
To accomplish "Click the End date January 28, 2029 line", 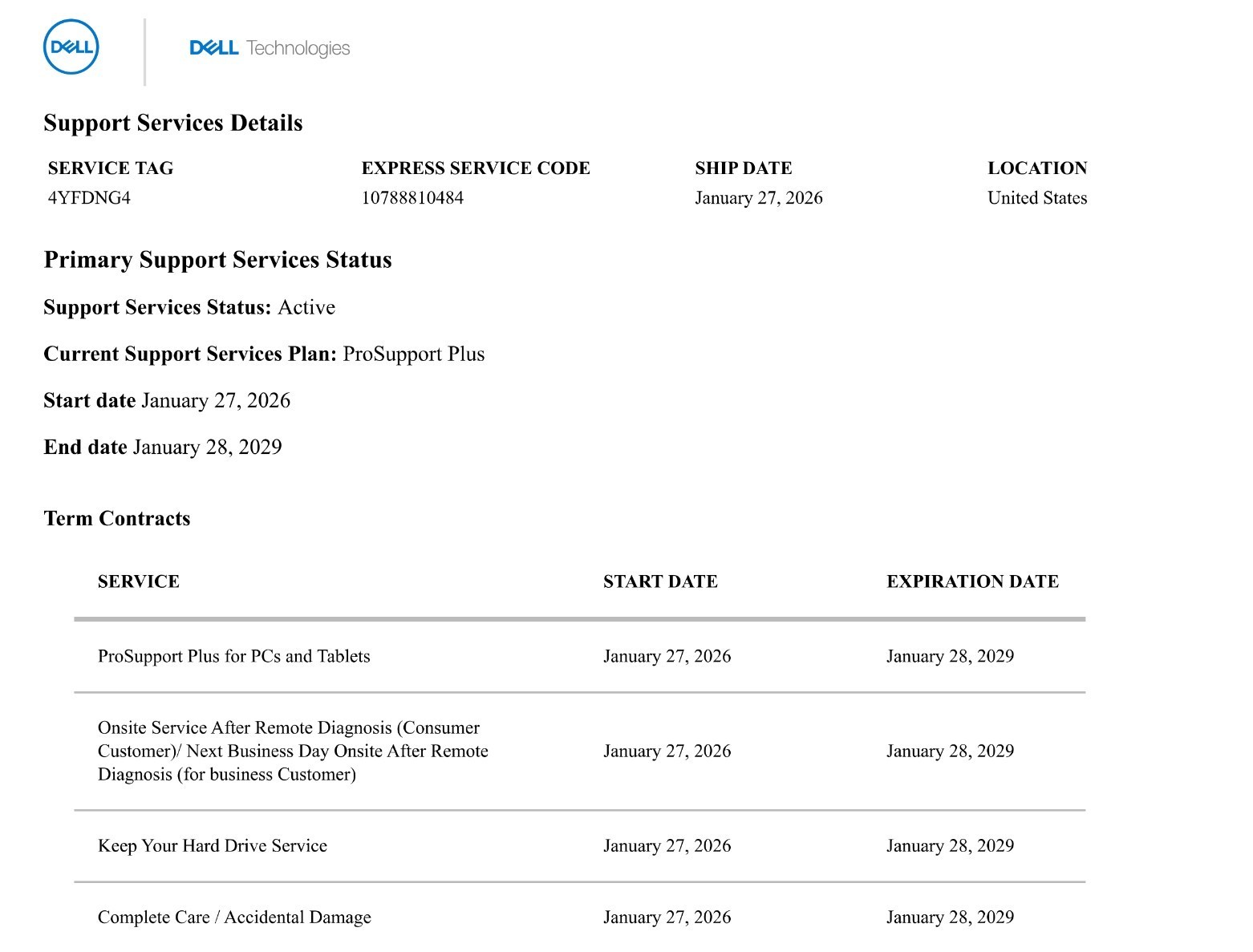I will click(x=163, y=447).
